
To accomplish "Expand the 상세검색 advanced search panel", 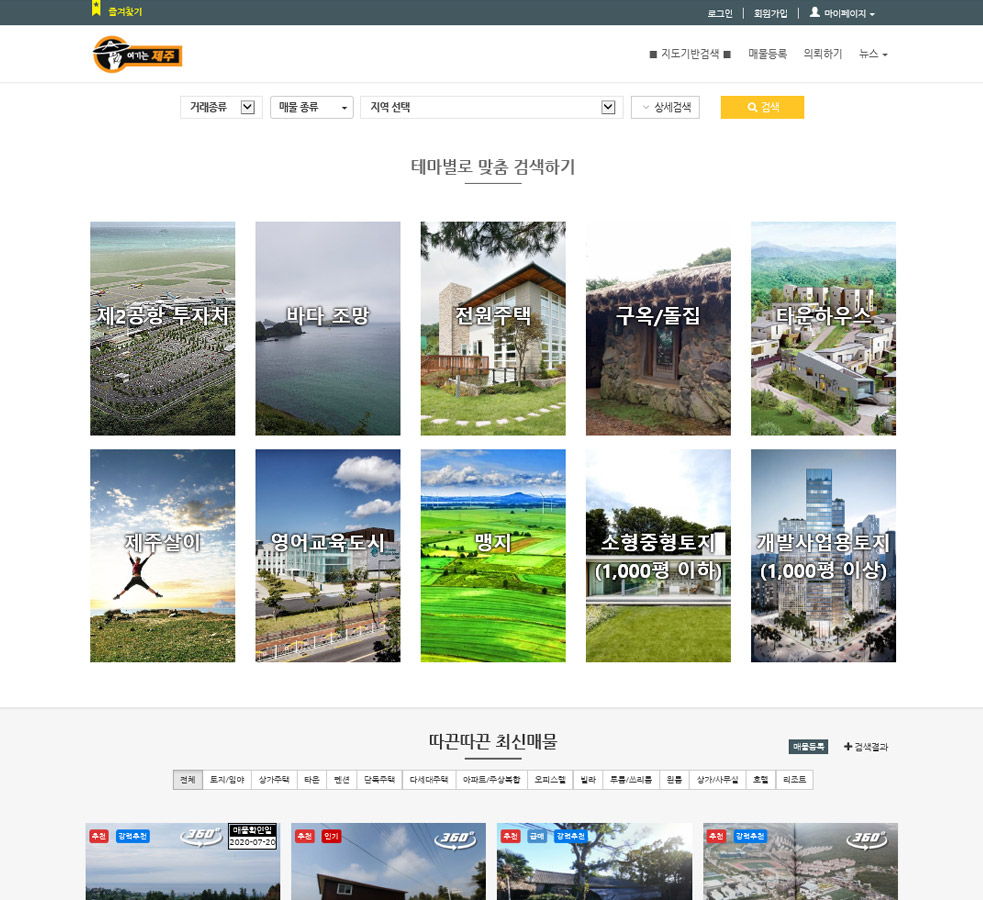I will 665,107.
